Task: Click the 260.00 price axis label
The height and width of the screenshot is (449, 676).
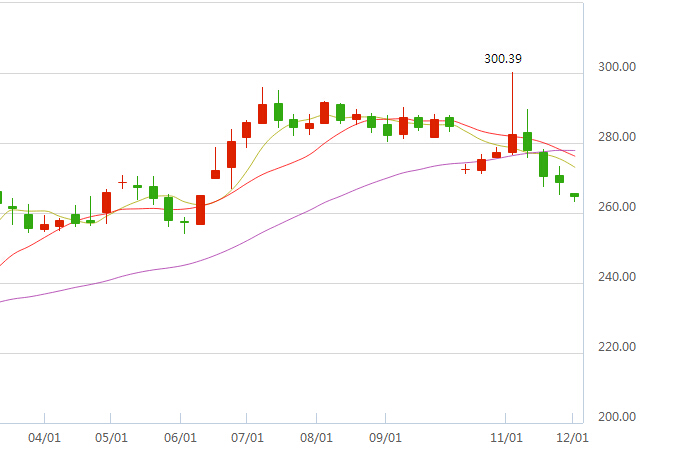Action: [615, 207]
